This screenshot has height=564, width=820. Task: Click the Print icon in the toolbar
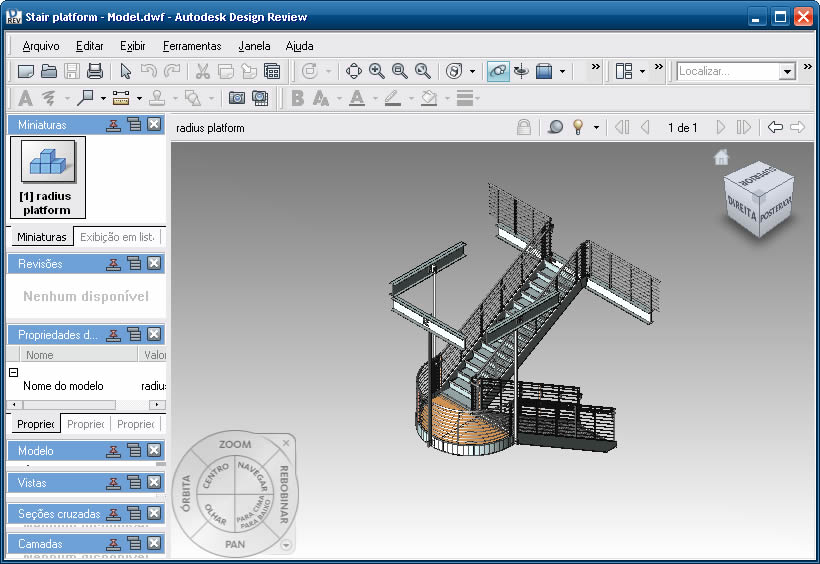click(x=95, y=71)
